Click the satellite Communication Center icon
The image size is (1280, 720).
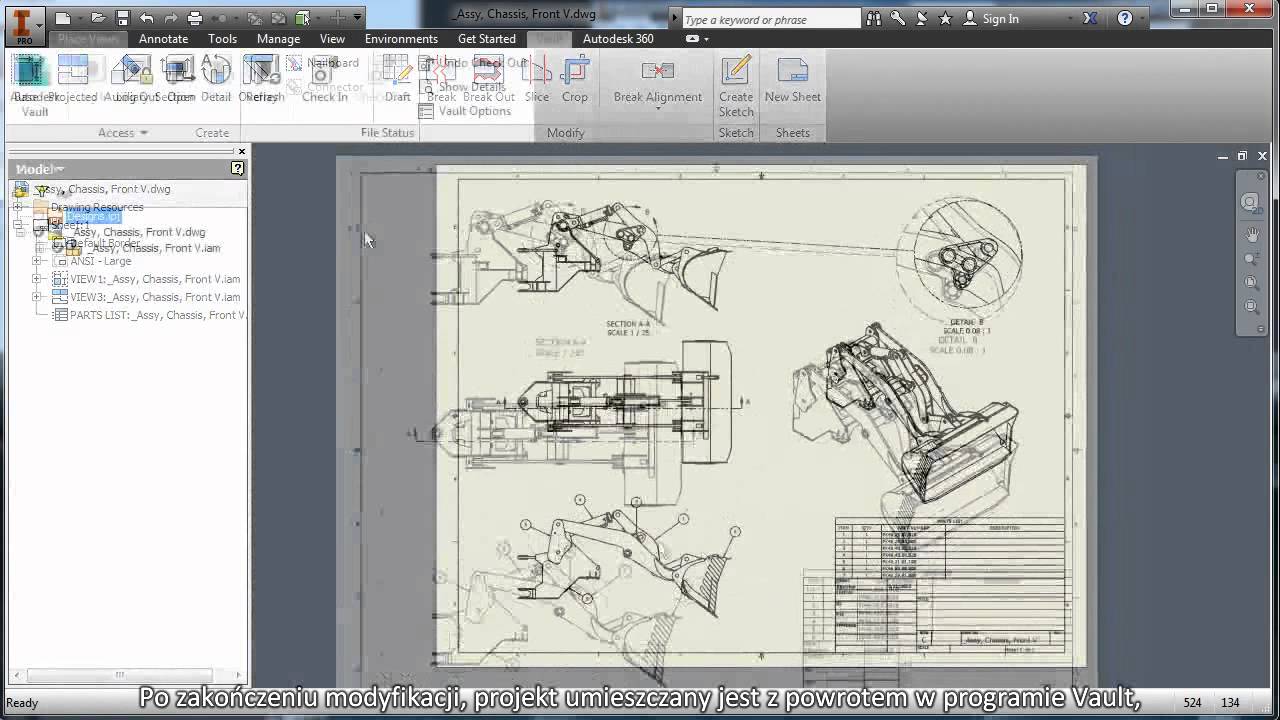click(x=922, y=18)
